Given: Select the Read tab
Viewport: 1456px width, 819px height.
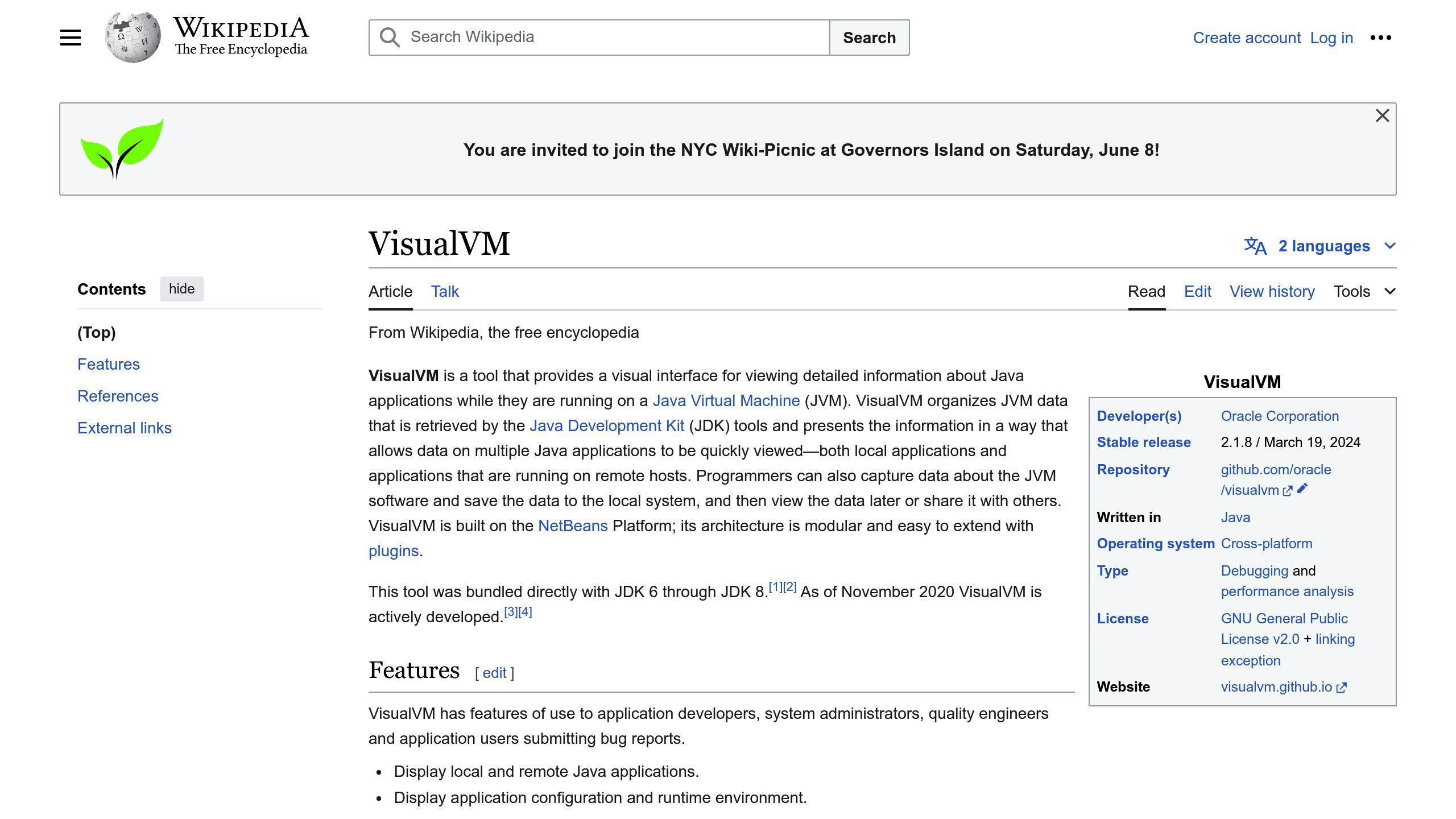Looking at the screenshot, I should pos(1147,291).
